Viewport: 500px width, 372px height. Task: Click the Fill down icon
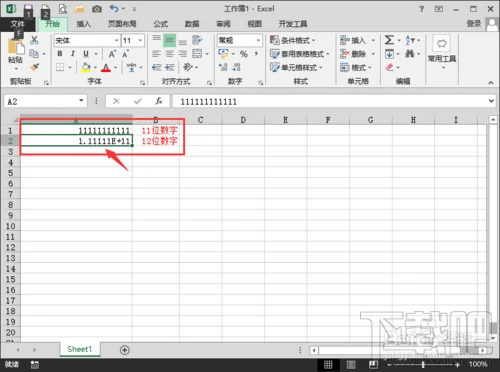389,54
